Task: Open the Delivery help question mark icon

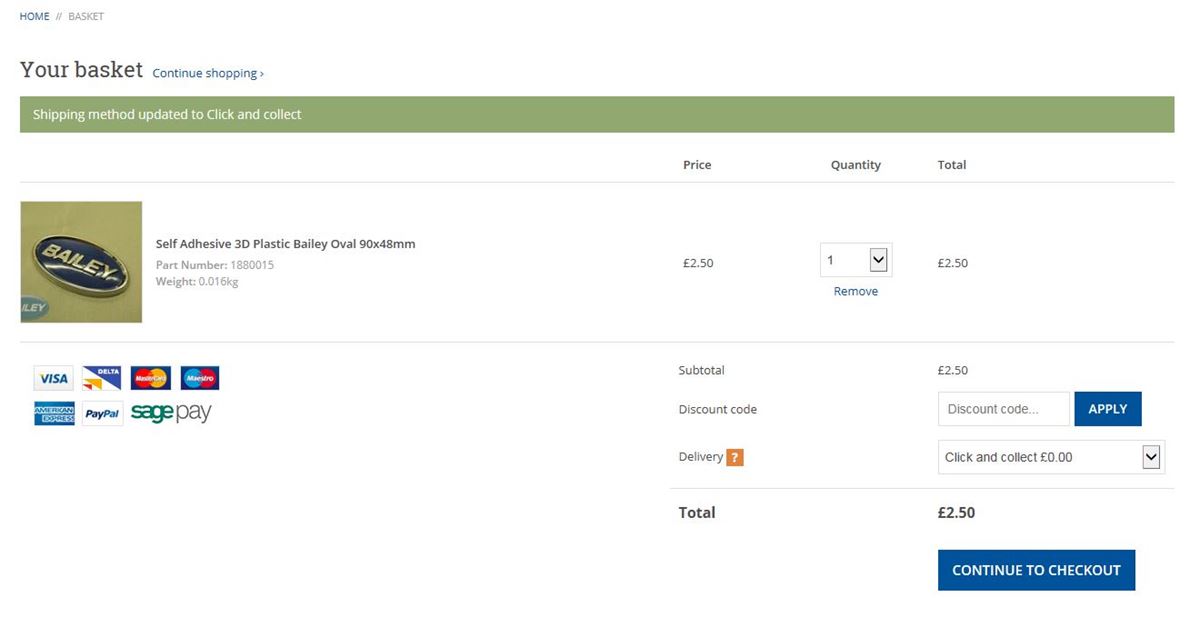Action: click(x=735, y=458)
